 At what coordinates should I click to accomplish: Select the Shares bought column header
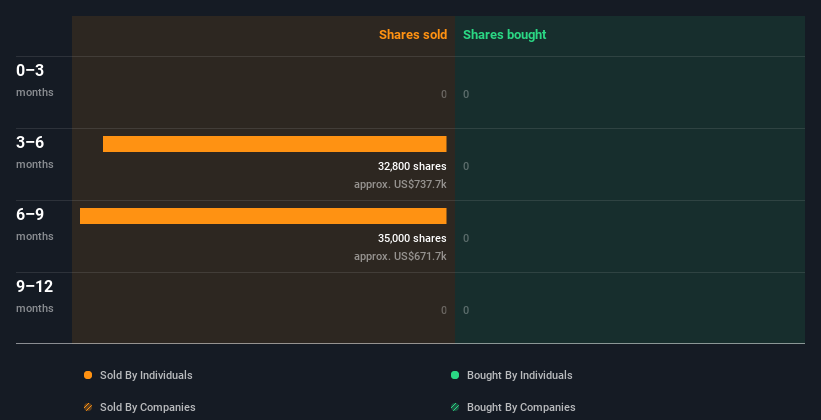504,35
